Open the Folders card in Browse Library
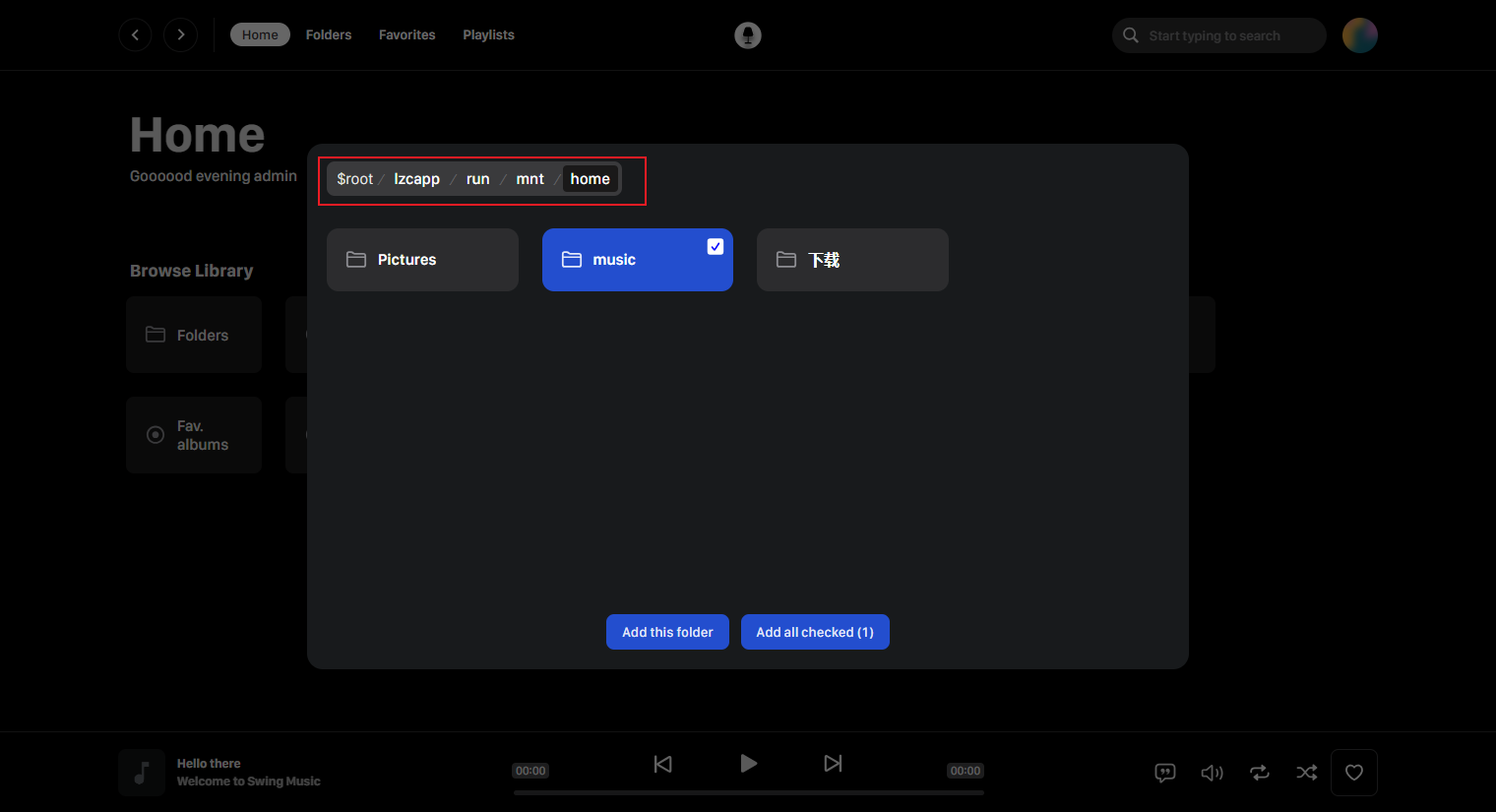1496x812 pixels. click(x=194, y=335)
